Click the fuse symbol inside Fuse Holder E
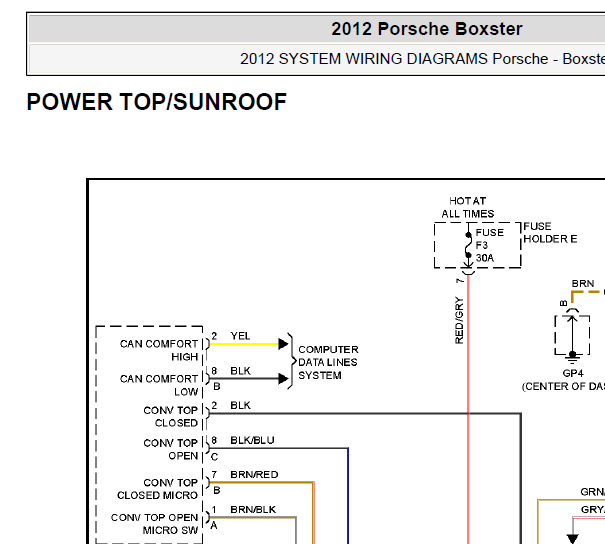Viewport: 605px width, 544px height. click(x=468, y=245)
